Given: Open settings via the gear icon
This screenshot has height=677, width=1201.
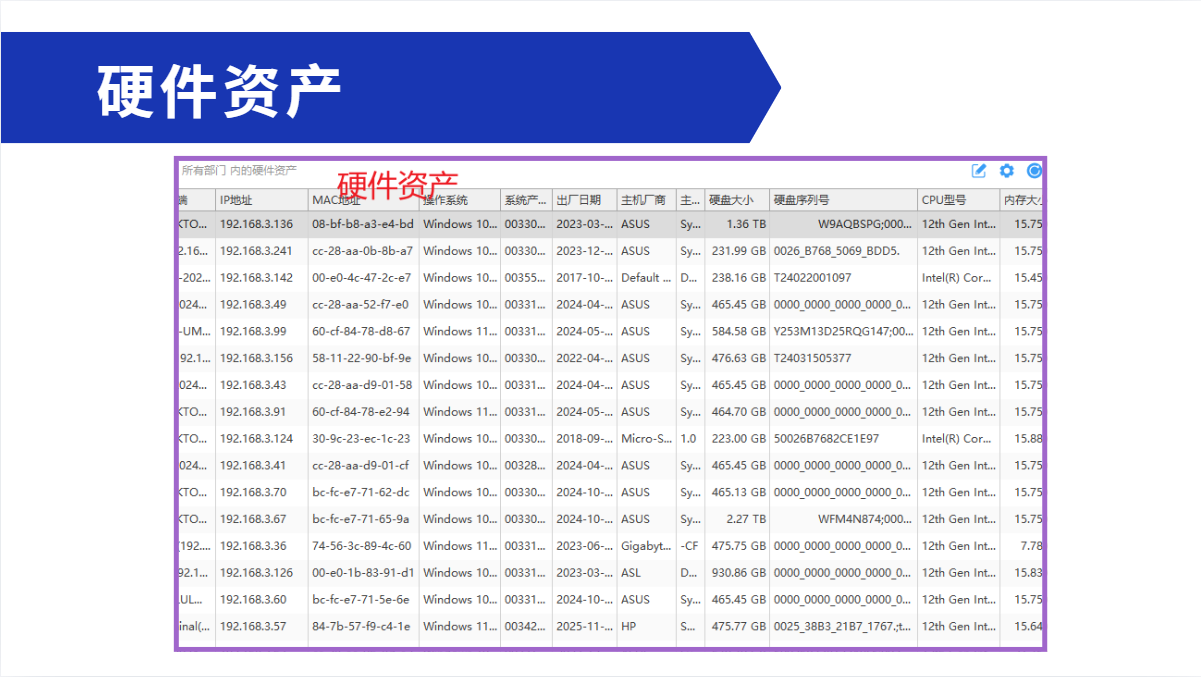Looking at the screenshot, I should tap(1007, 171).
